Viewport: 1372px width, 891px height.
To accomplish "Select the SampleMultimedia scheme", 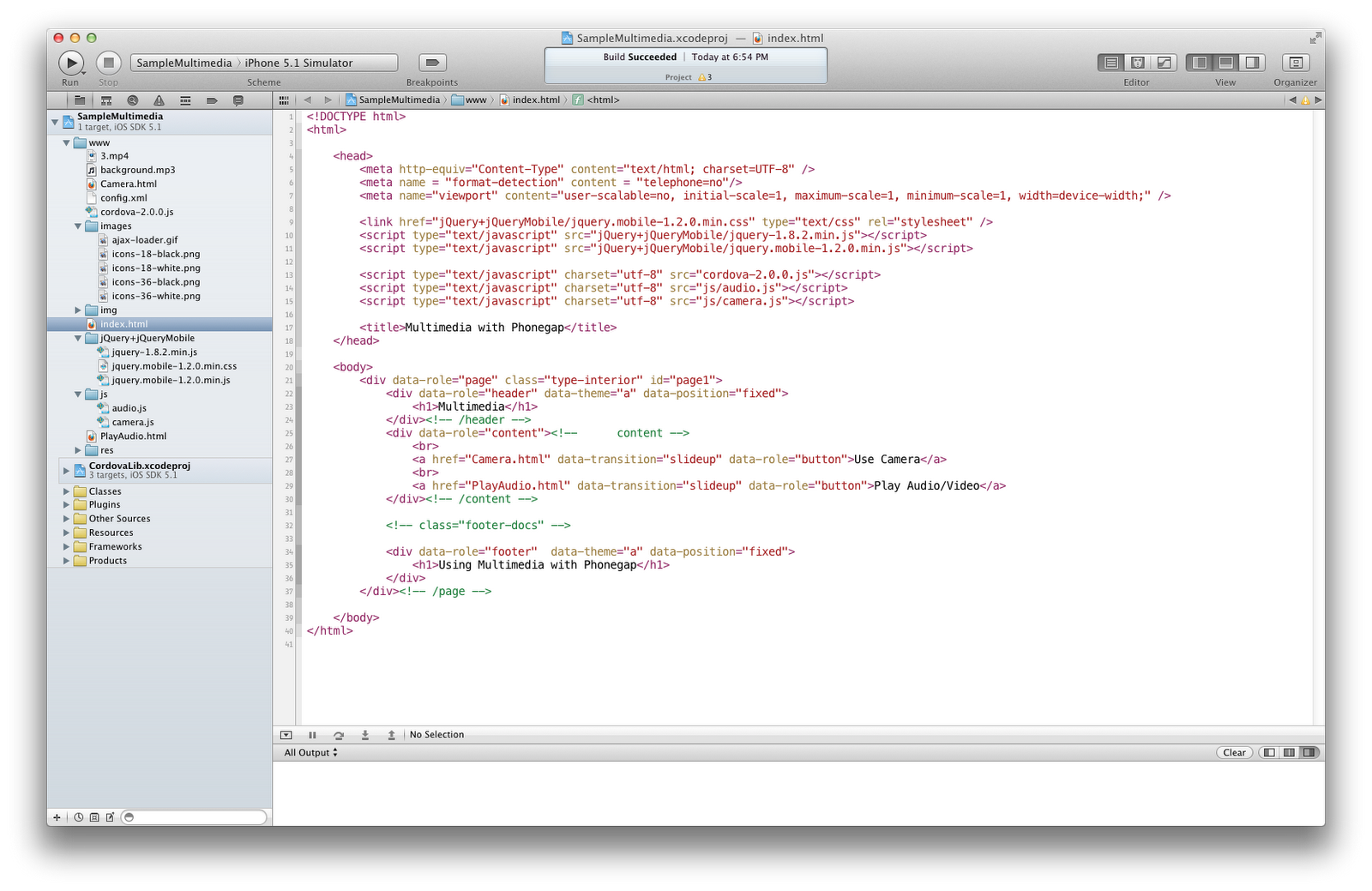I will click(x=184, y=63).
